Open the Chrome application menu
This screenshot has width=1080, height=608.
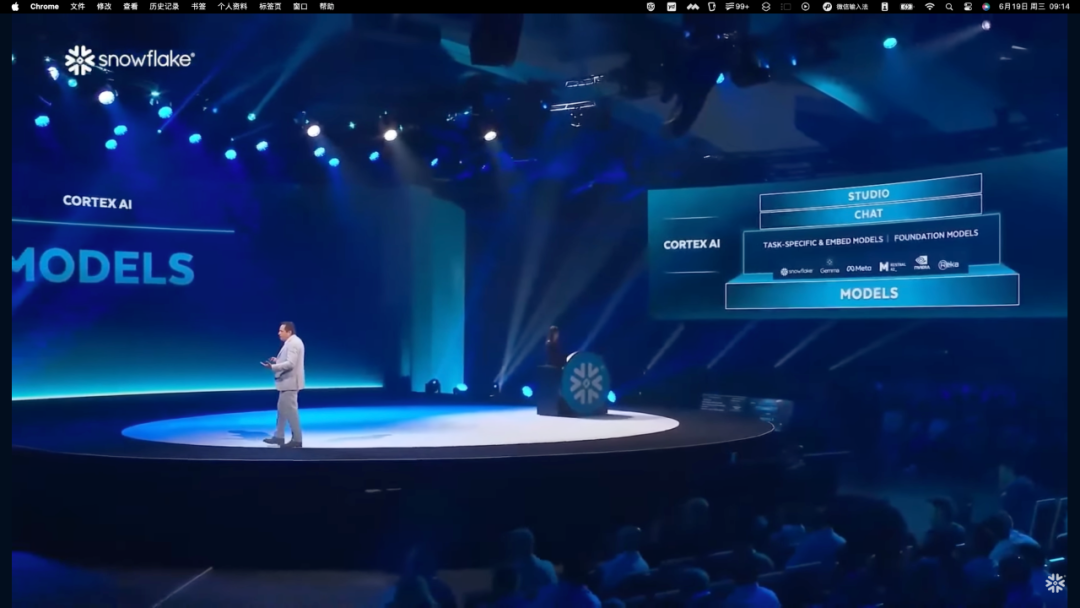44,6
